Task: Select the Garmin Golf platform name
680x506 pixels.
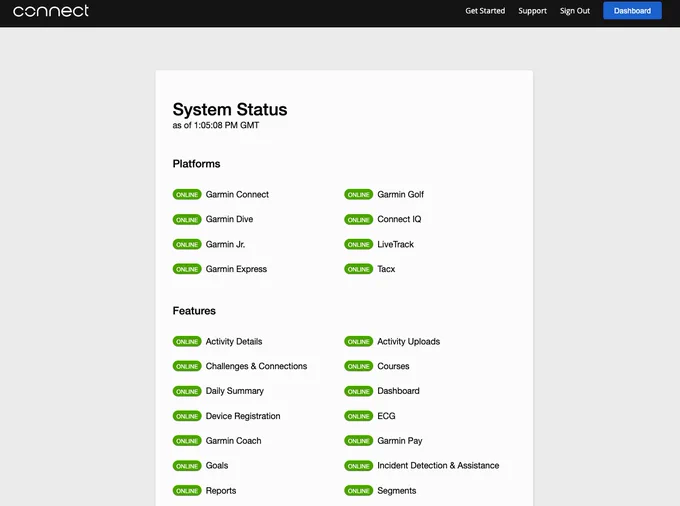Action: pos(401,194)
